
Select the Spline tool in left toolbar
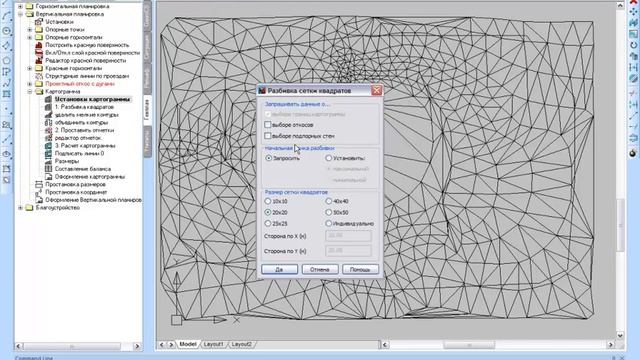(x=6, y=83)
